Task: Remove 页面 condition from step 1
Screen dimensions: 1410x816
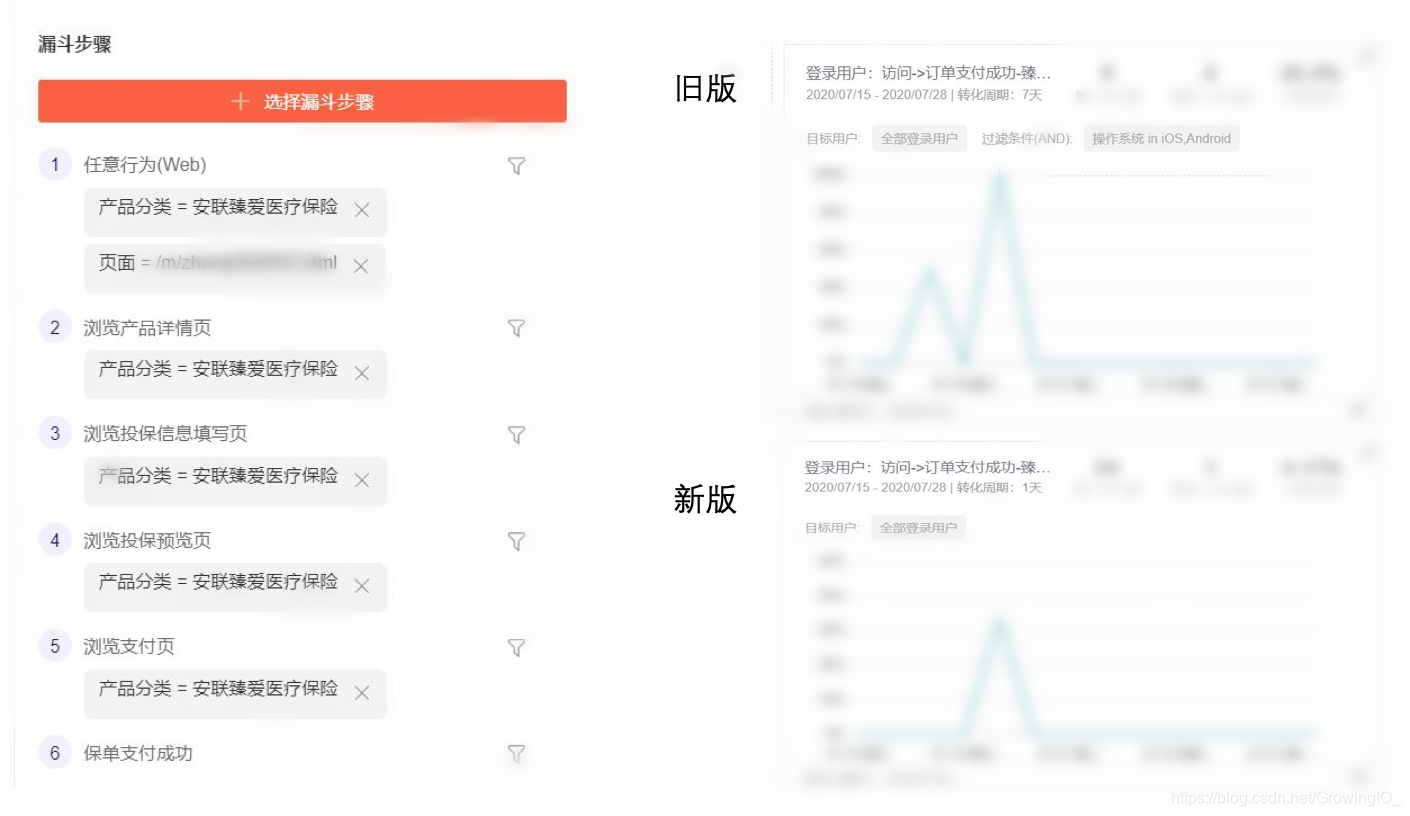Action: pyautogui.click(x=361, y=266)
